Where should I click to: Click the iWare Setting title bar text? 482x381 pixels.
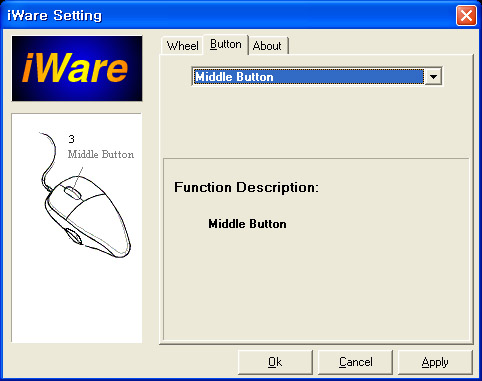(55, 15)
